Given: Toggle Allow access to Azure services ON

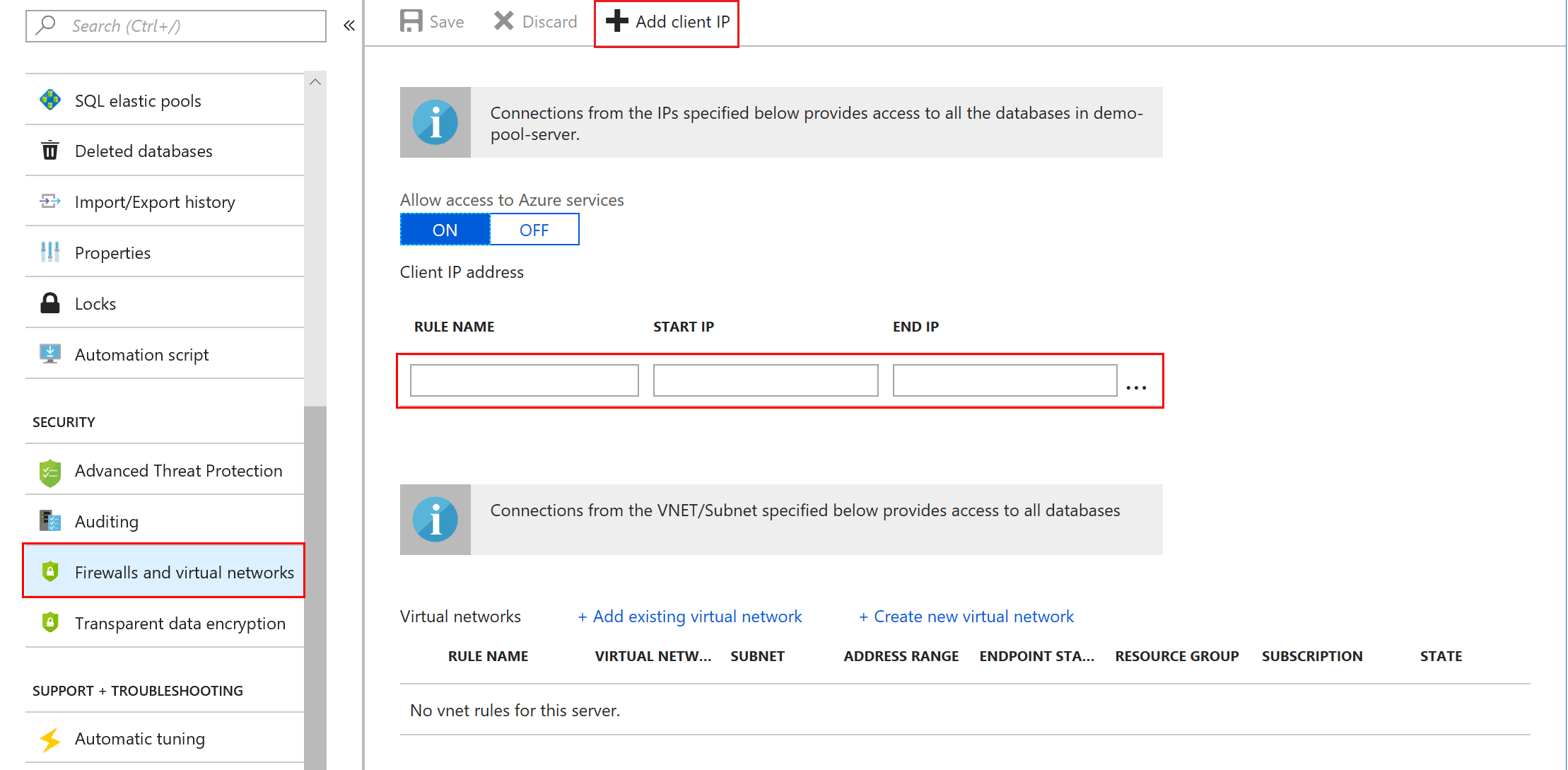Looking at the screenshot, I should pyautogui.click(x=443, y=230).
